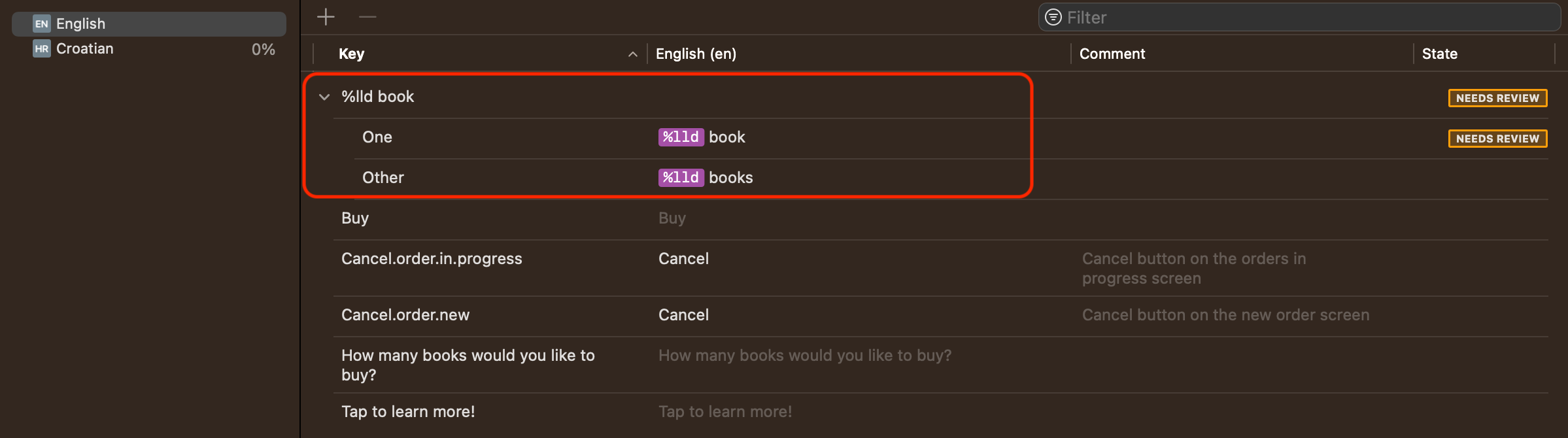Open the Croatian localization
The image size is (1568, 438).
(x=149, y=48)
